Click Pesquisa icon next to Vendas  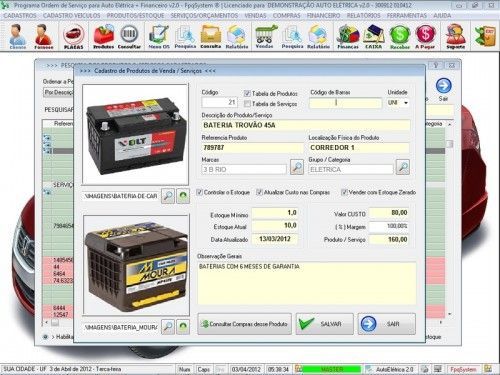[x=292, y=37]
